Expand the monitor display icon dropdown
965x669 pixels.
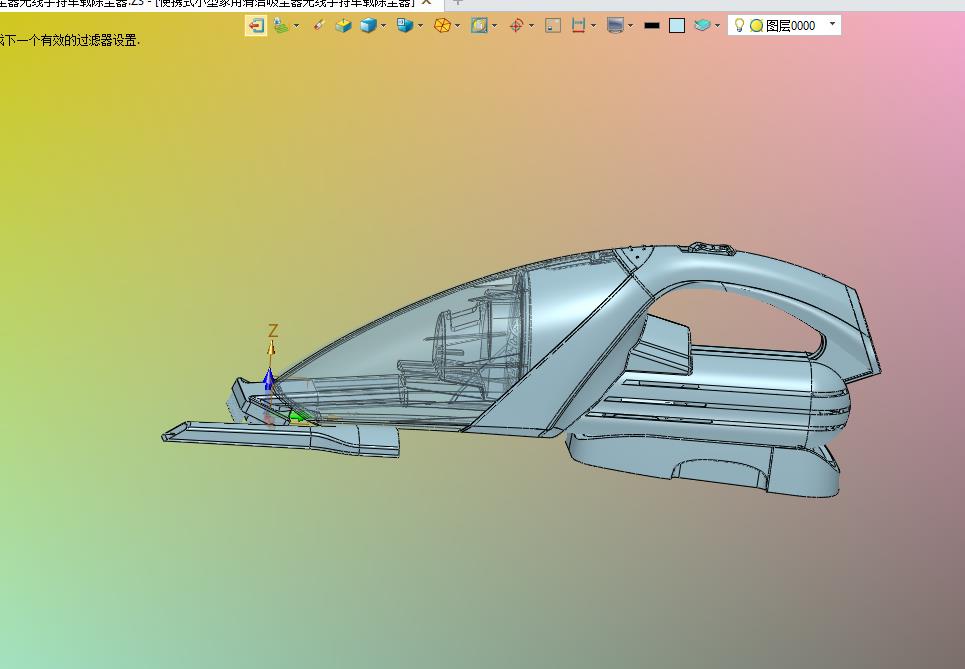(x=630, y=25)
